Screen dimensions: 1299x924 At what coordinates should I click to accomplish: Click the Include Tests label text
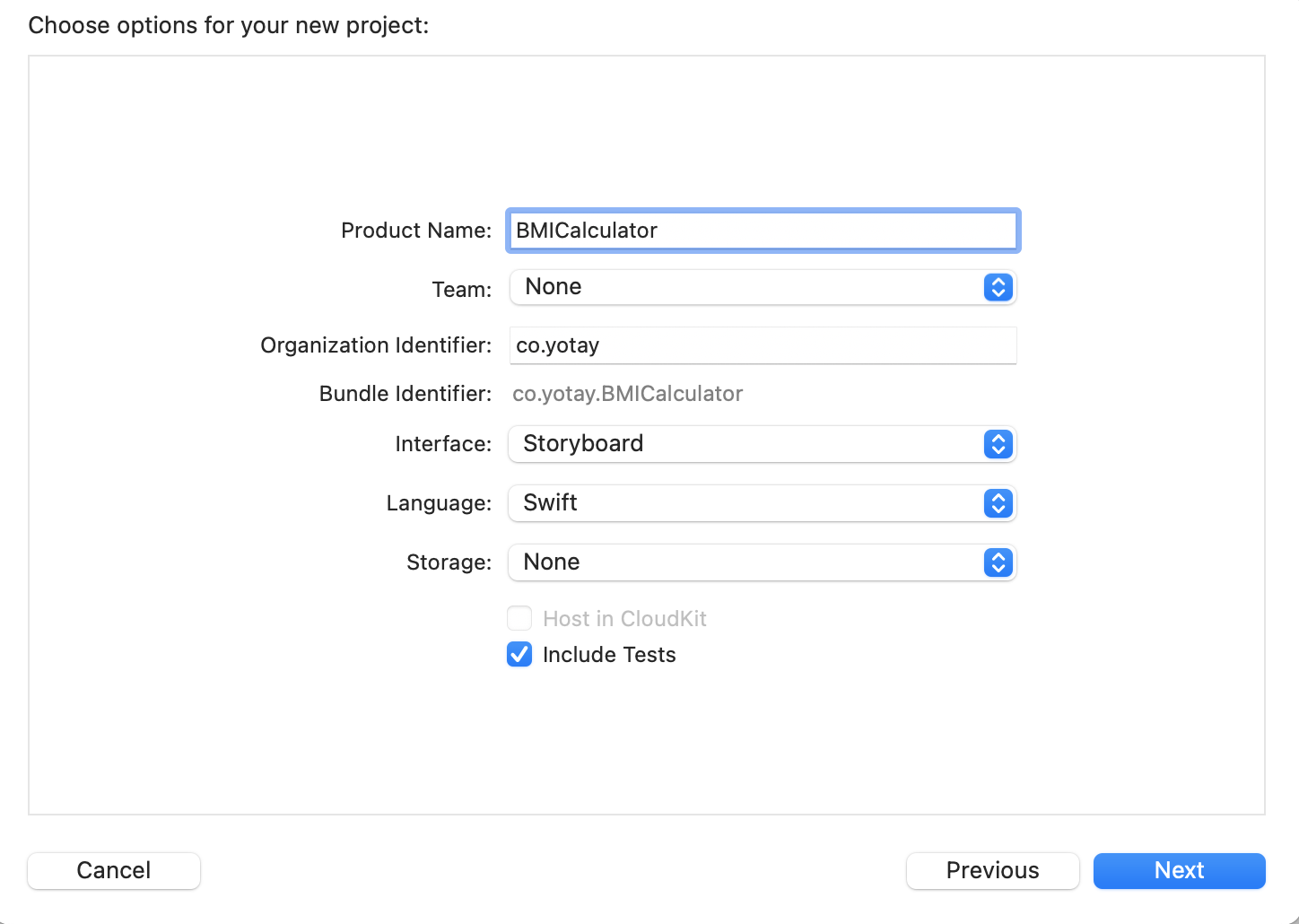[609, 655]
